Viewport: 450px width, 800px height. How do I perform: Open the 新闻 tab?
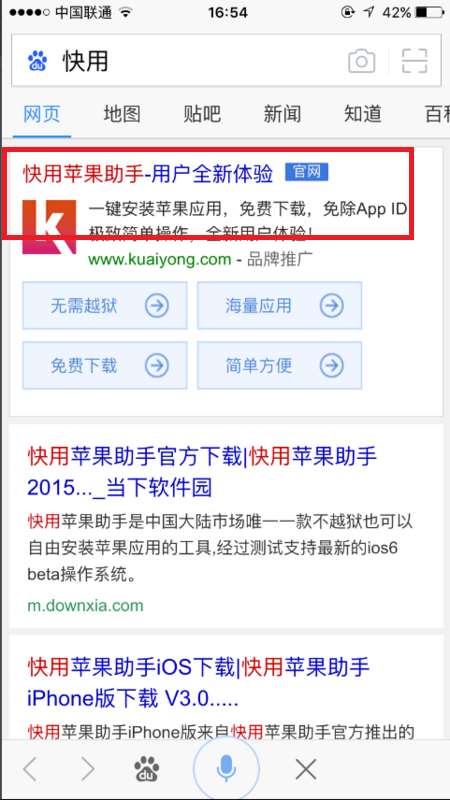(282, 114)
